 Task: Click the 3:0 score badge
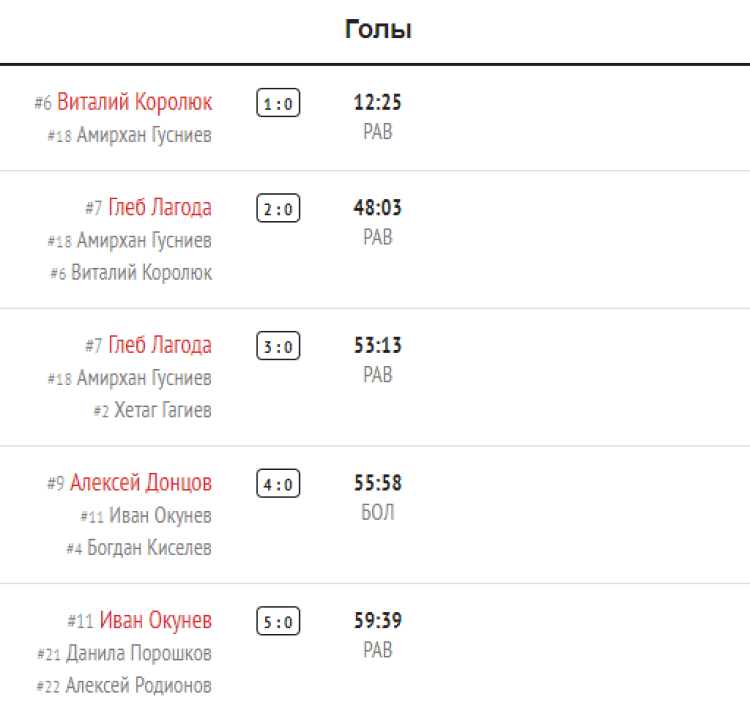pyautogui.click(x=278, y=347)
